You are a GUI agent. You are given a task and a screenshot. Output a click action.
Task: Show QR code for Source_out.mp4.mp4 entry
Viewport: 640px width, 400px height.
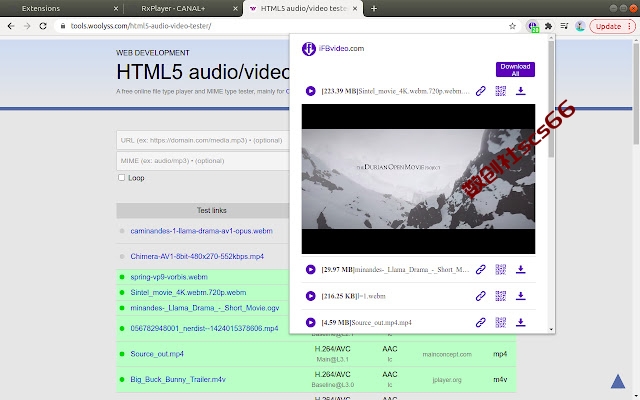point(500,322)
